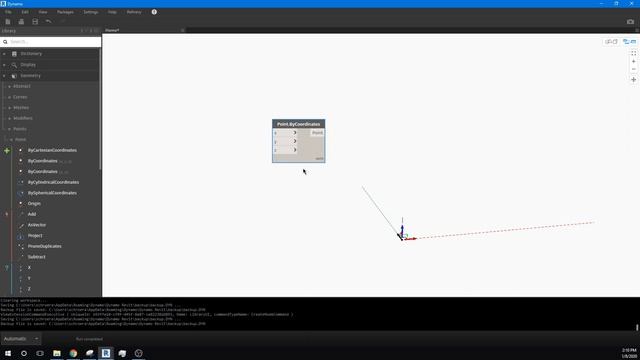Viewport: 640px width, 360px height.
Task: Close the Home* workspace tab
Action: [182, 30]
